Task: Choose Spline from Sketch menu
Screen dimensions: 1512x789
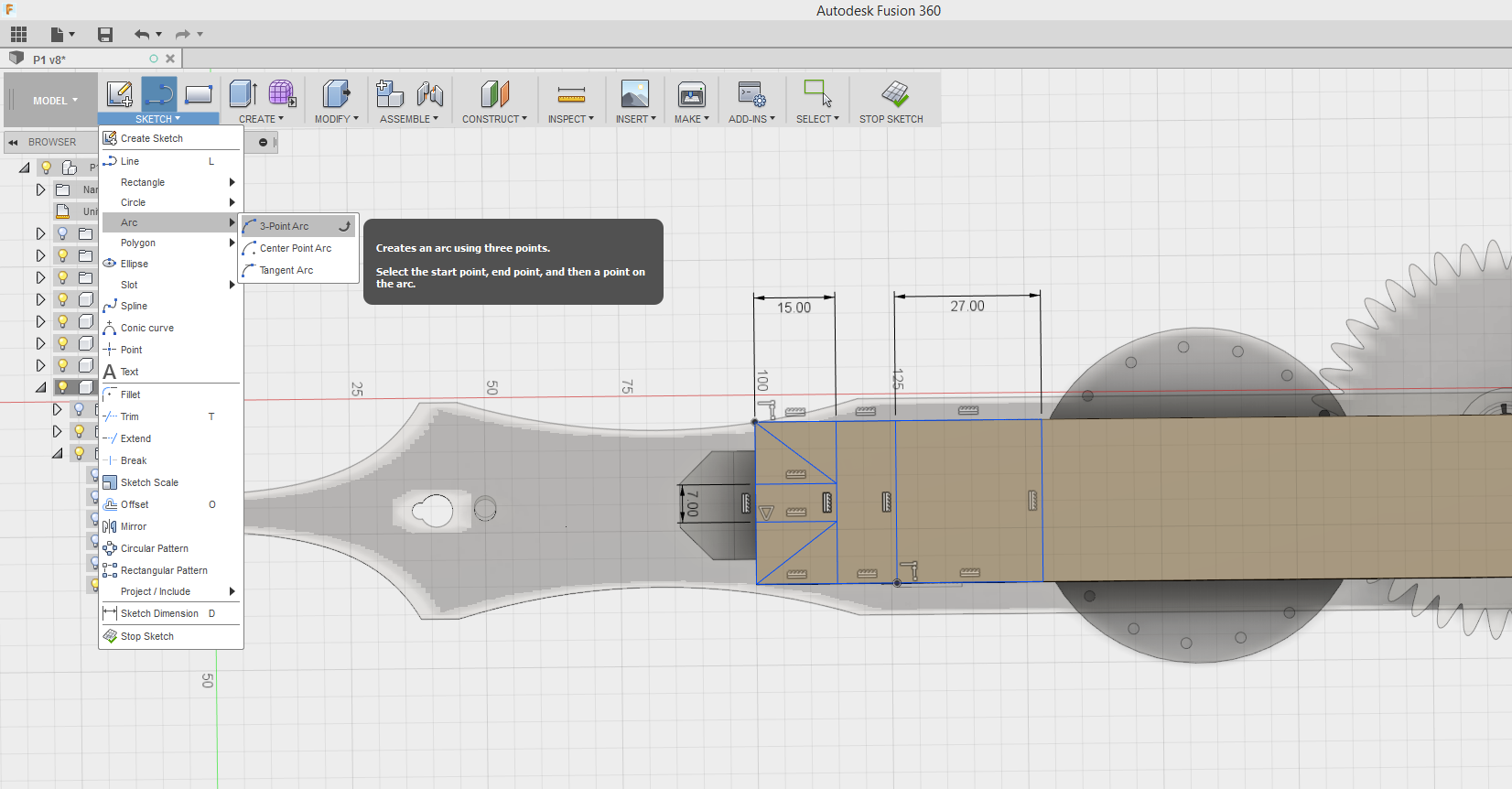Action: click(171, 306)
